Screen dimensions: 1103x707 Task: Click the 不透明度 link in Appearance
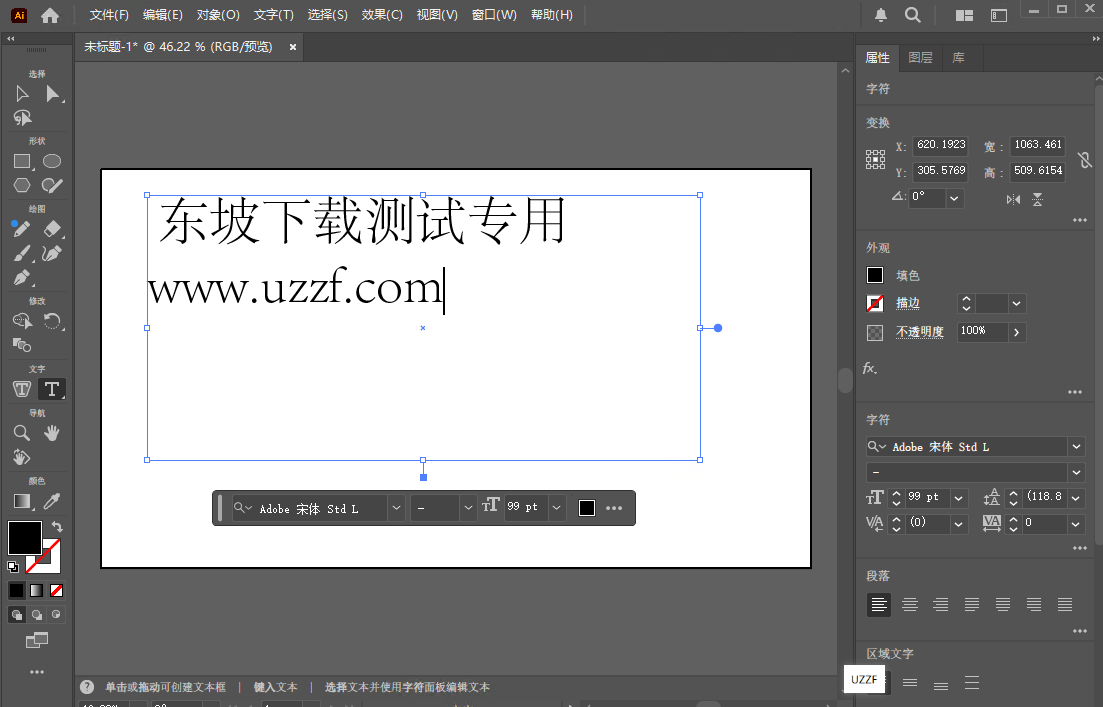click(x=919, y=331)
